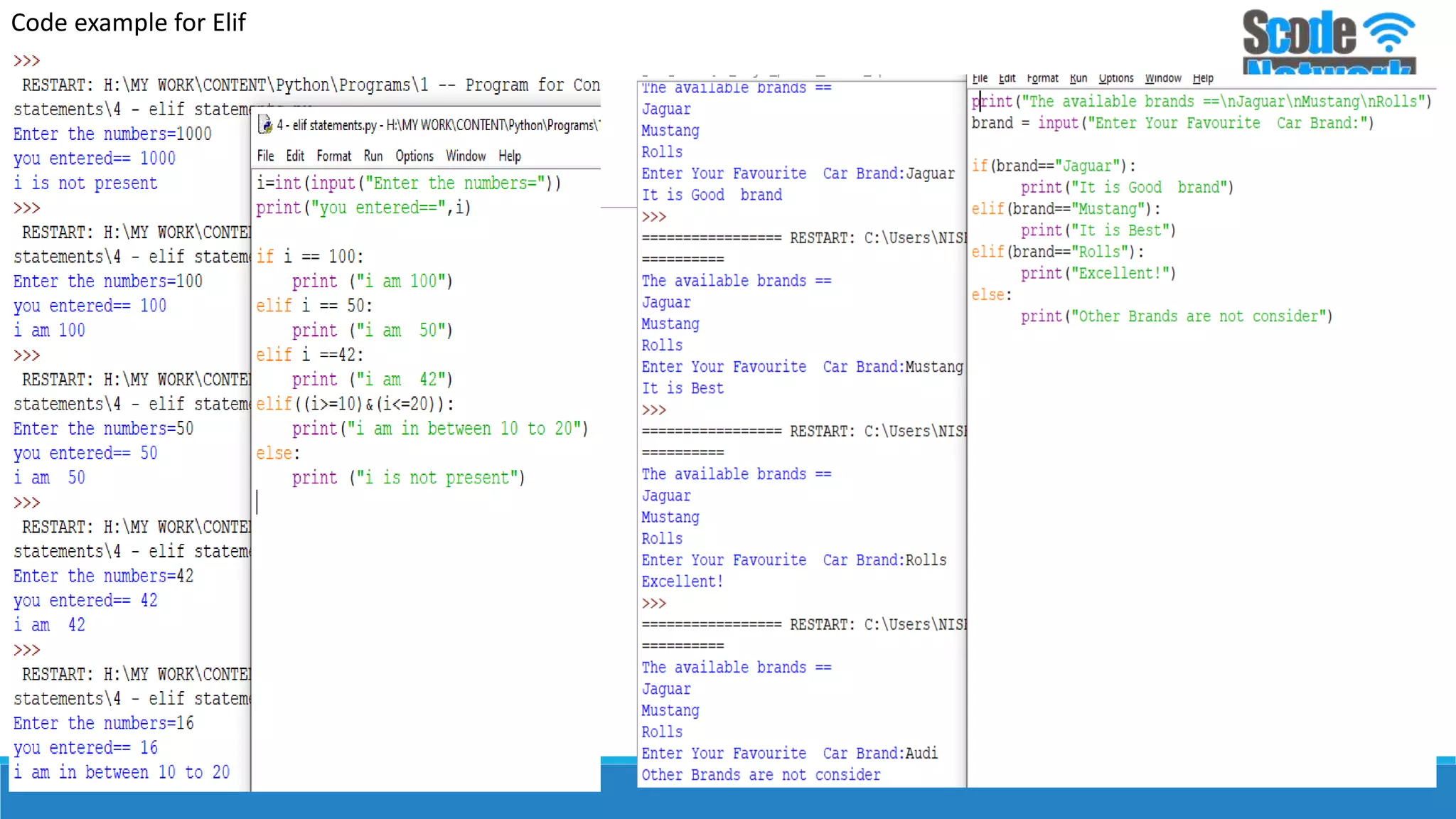Click shell output 'you entered== 42'
1456x819 pixels.
[x=85, y=601]
